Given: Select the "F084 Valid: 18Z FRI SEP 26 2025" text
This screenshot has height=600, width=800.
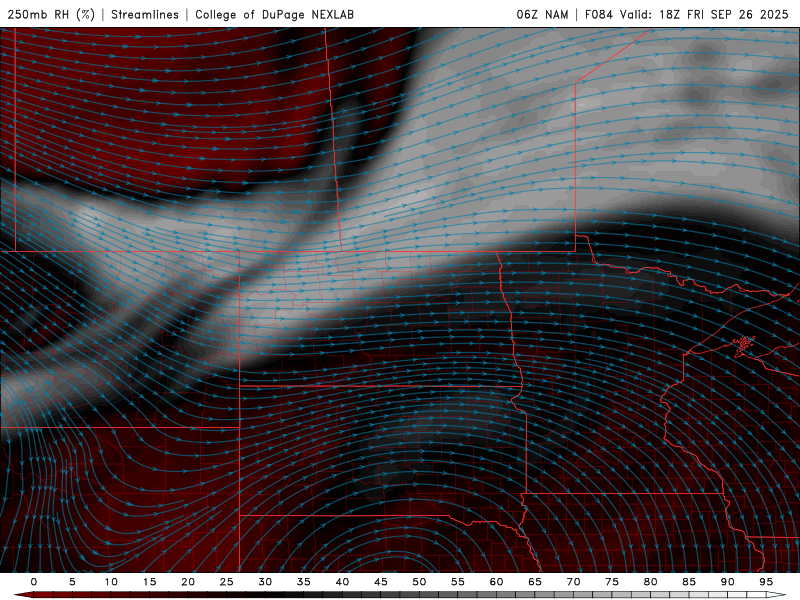Looking at the screenshot, I should (x=687, y=14).
